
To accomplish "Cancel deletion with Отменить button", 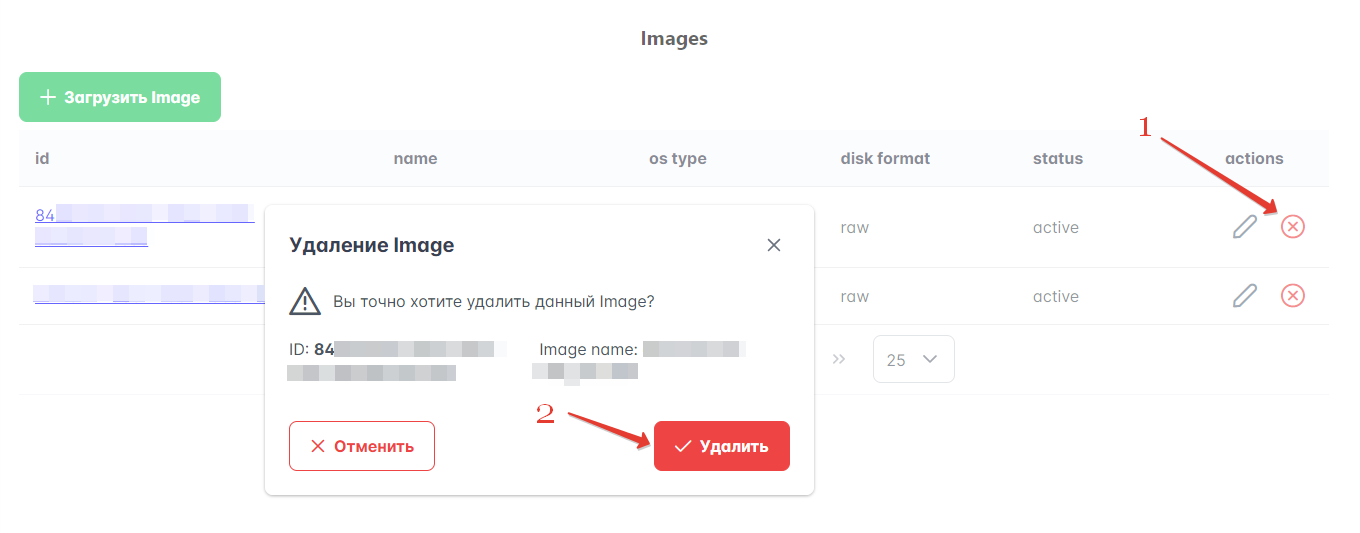I will coord(362,446).
